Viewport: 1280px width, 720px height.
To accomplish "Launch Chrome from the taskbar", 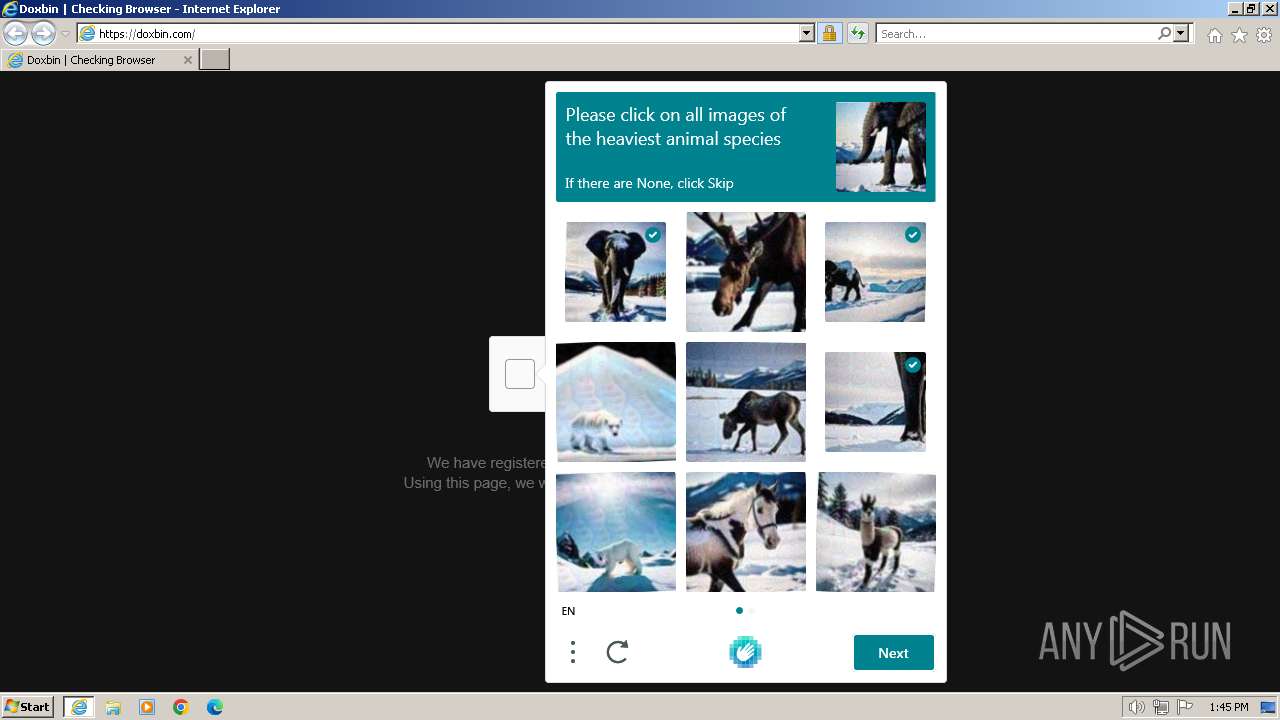I will point(181,707).
